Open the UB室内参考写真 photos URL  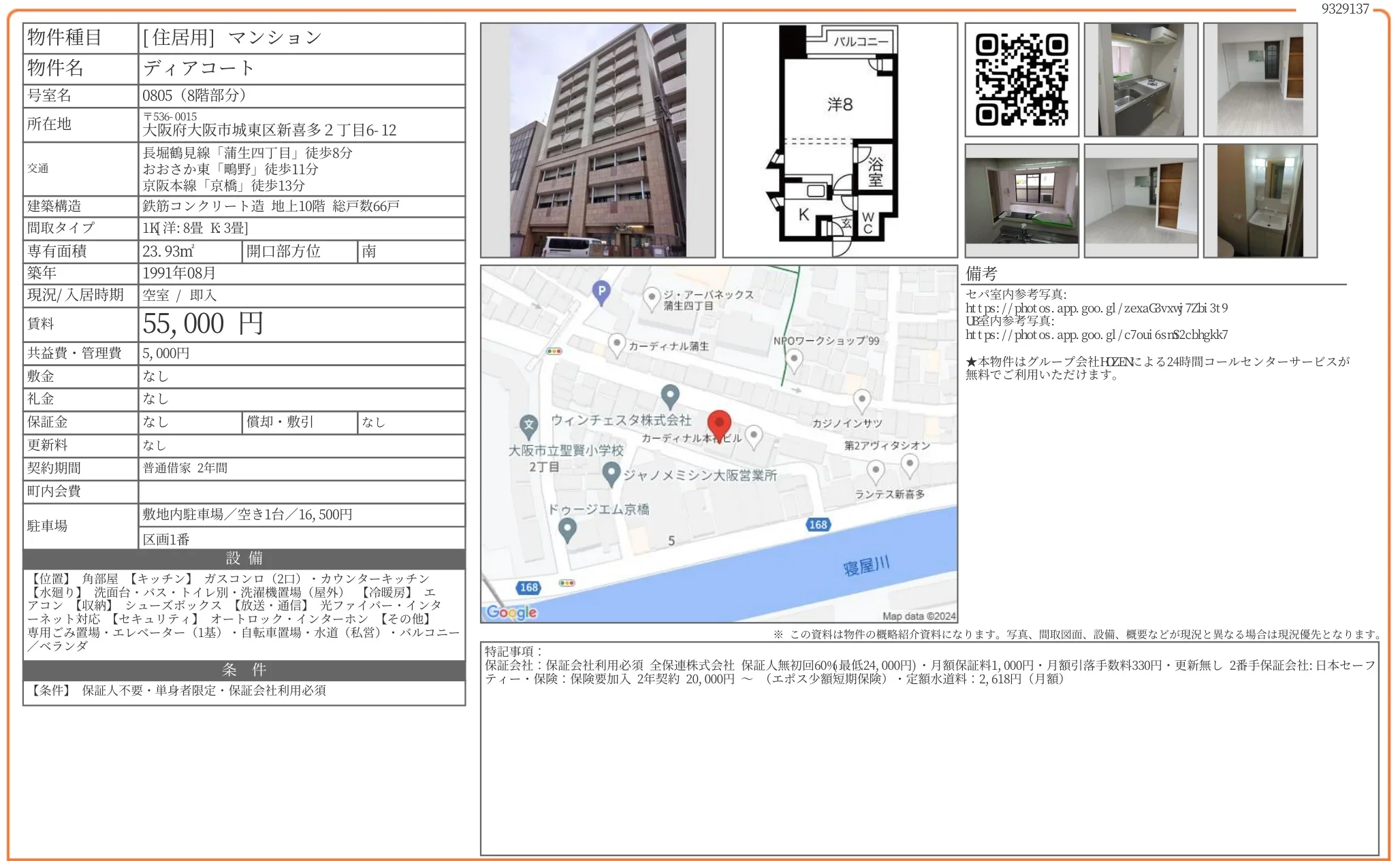point(1096,335)
